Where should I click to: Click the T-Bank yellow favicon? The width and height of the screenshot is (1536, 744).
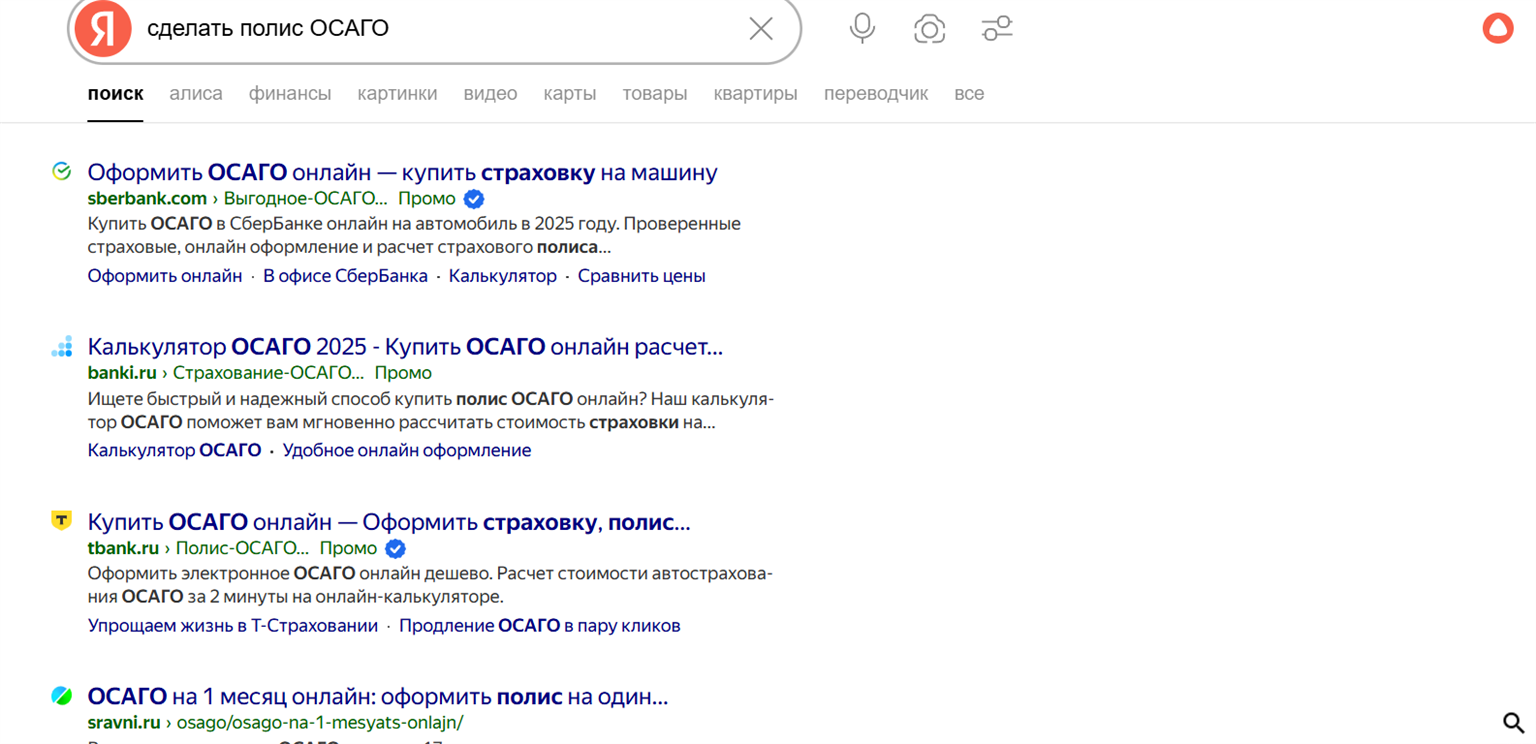[62, 521]
